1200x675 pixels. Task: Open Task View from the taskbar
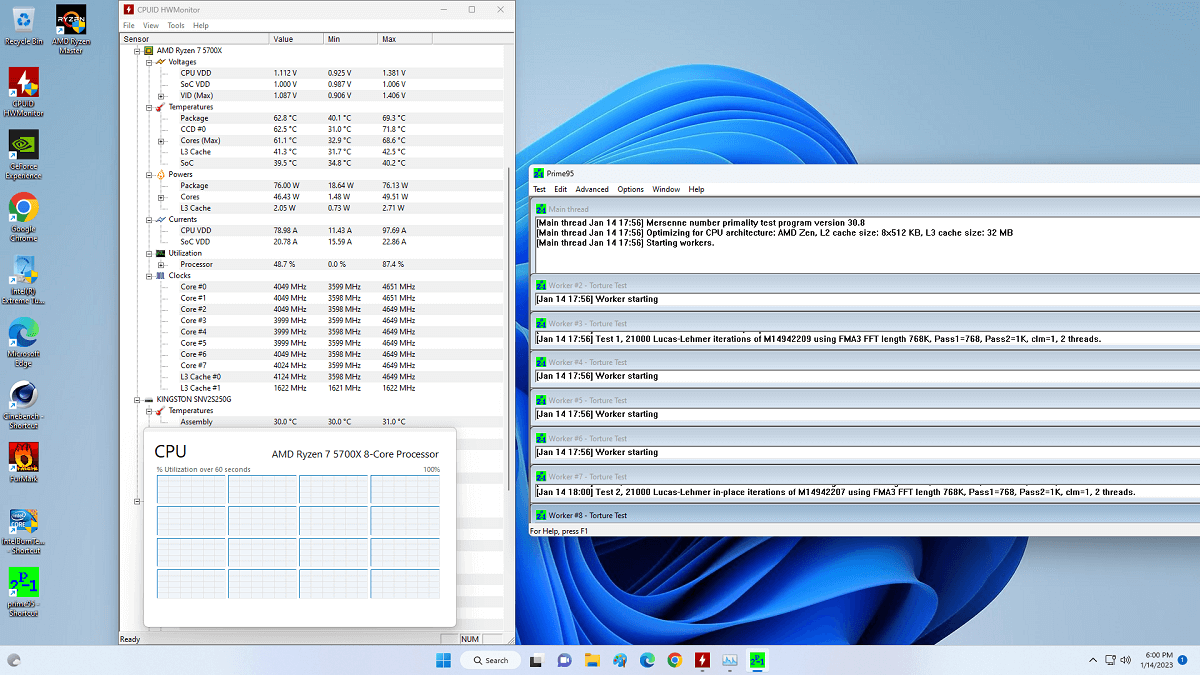coord(537,660)
